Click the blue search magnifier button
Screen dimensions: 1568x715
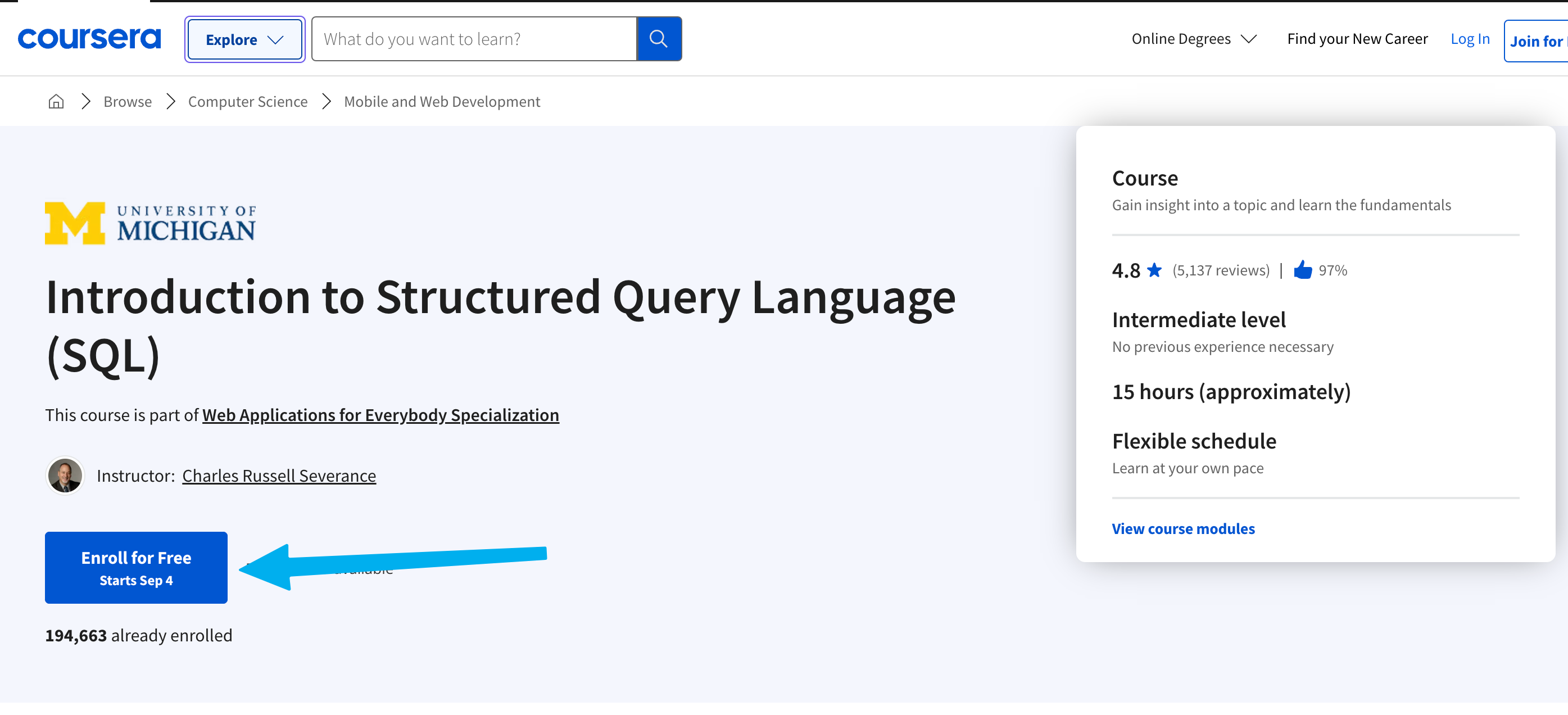[659, 39]
